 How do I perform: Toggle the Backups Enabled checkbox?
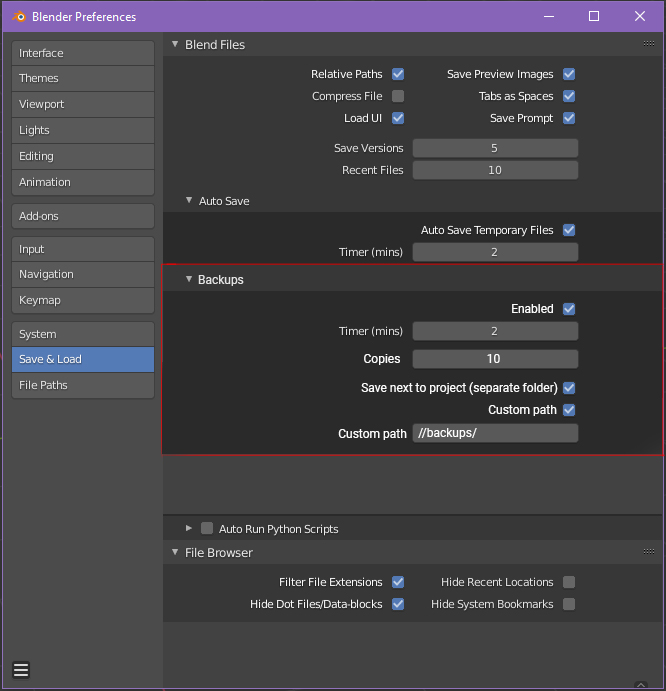[569, 309]
